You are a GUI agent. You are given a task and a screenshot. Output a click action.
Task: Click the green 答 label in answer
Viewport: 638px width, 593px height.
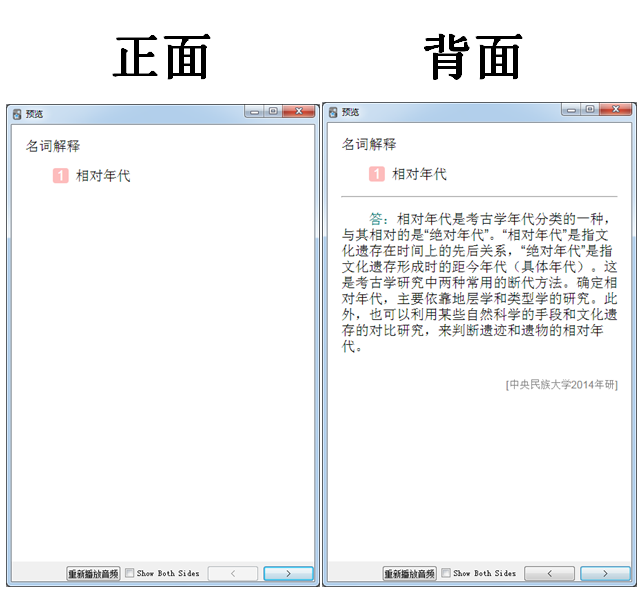coord(376,219)
